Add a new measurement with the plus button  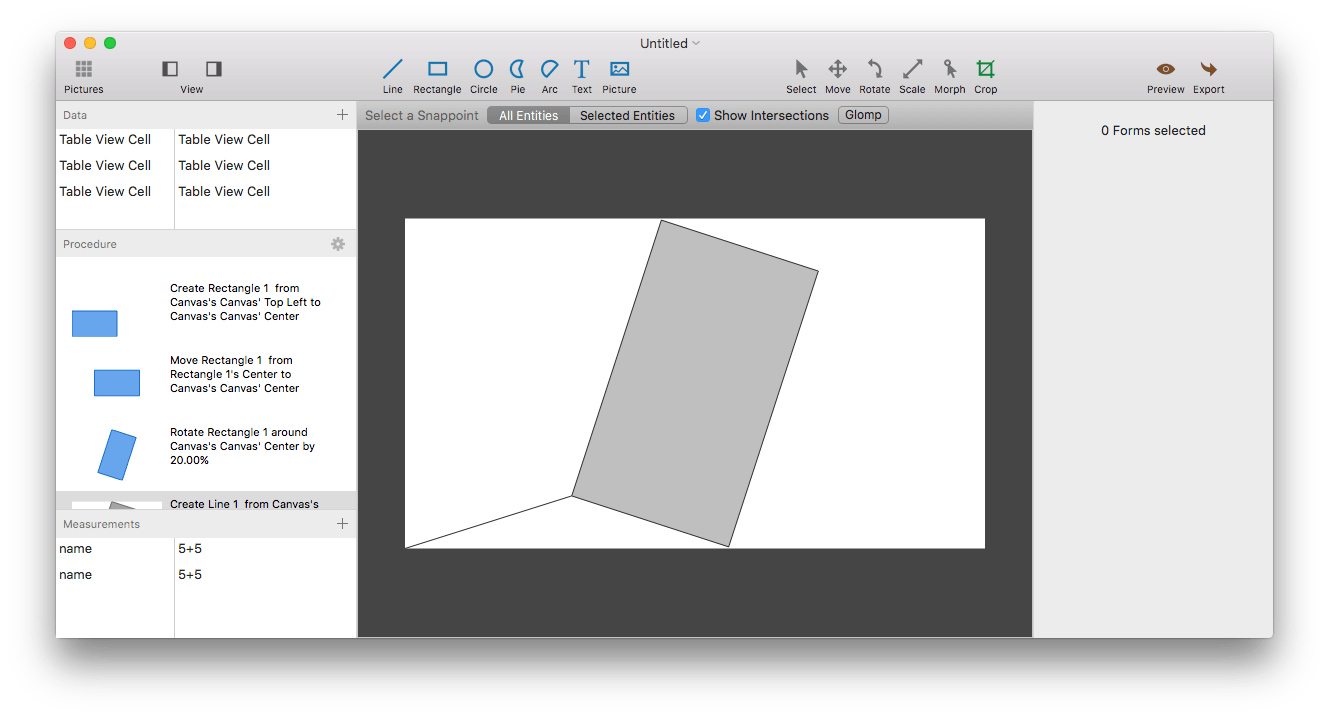tap(342, 523)
